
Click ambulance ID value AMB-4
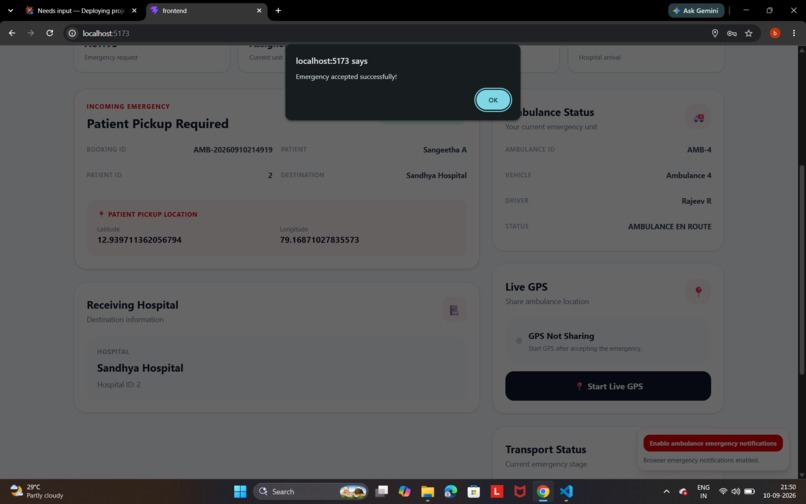699,150
